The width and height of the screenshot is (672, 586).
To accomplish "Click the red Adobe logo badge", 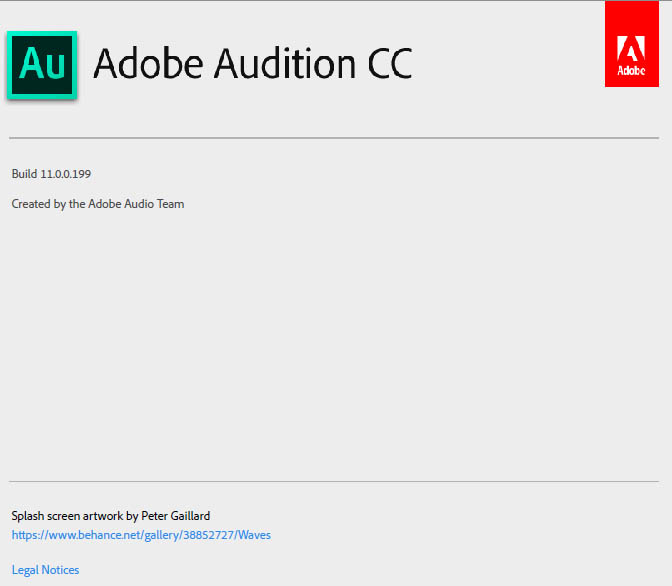I will click(632, 44).
